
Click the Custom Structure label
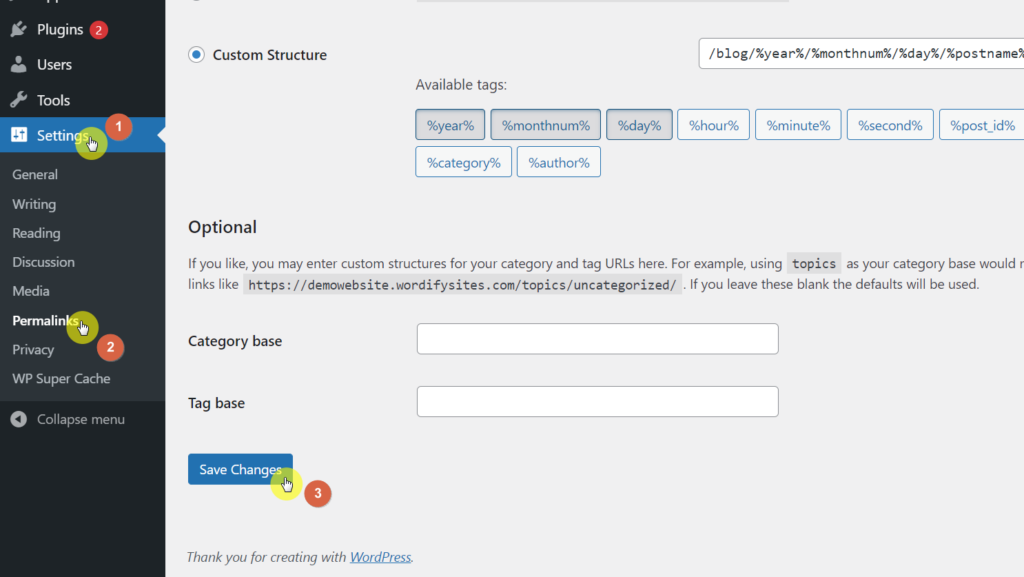(270, 55)
